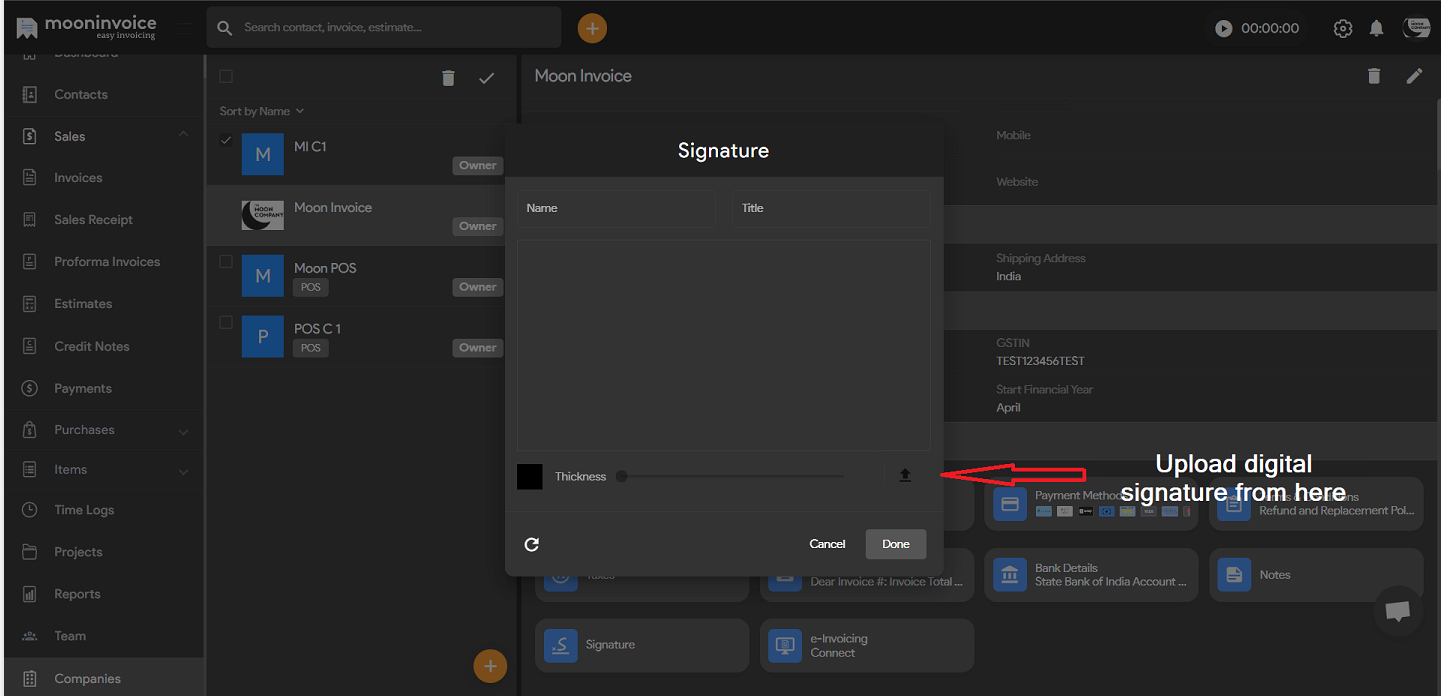Check the POS C 1 company checkbox
Image resolution: width=1441 pixels, height=696 pixels.
(226, 322)
